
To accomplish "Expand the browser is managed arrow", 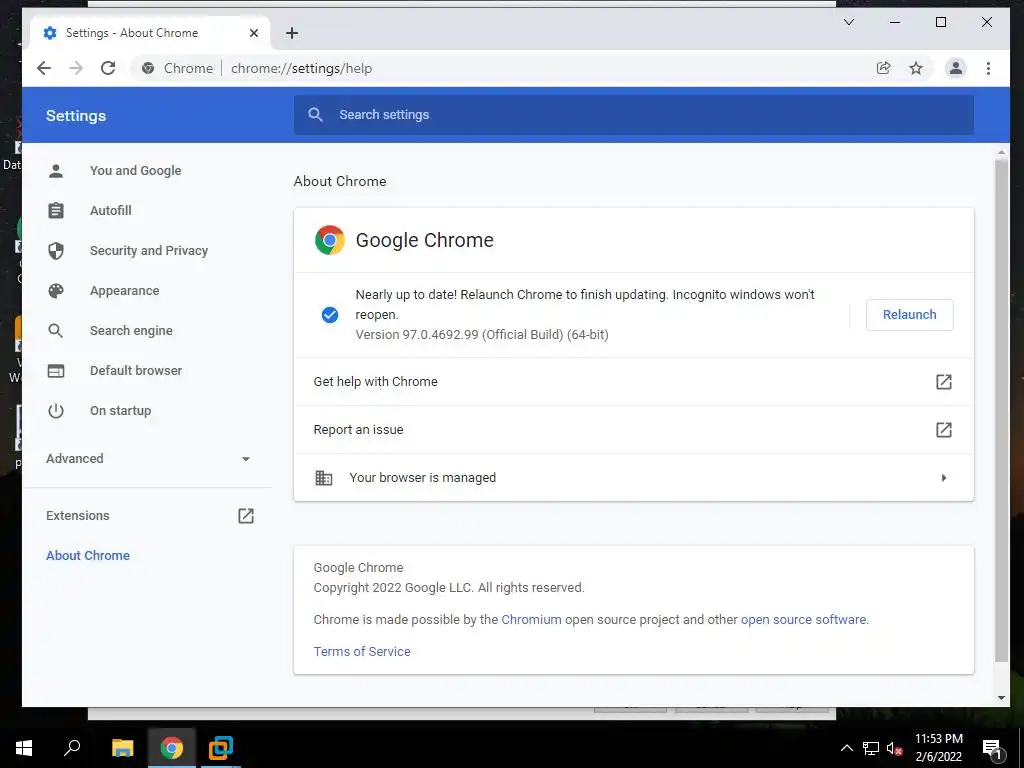I will 944,478.
